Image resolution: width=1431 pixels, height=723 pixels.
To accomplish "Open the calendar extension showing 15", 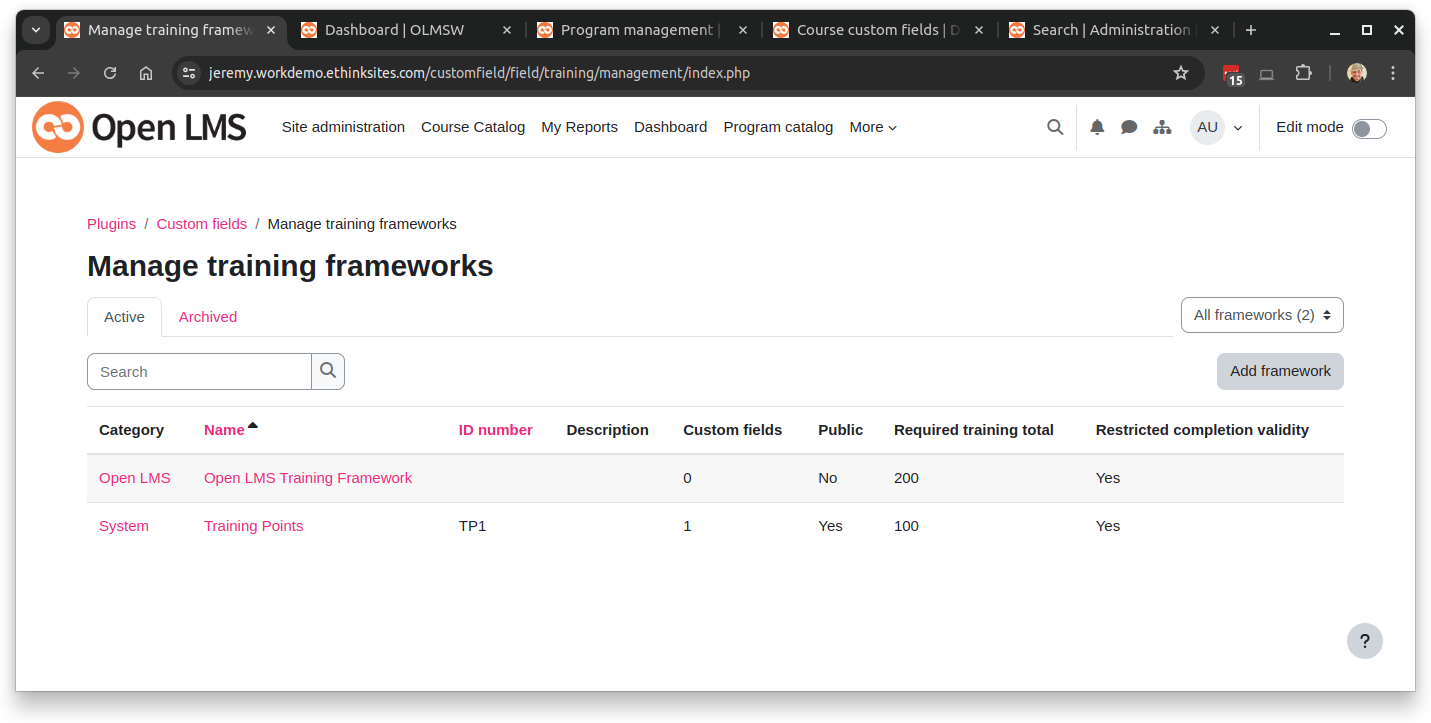I will pos(1233,74).
